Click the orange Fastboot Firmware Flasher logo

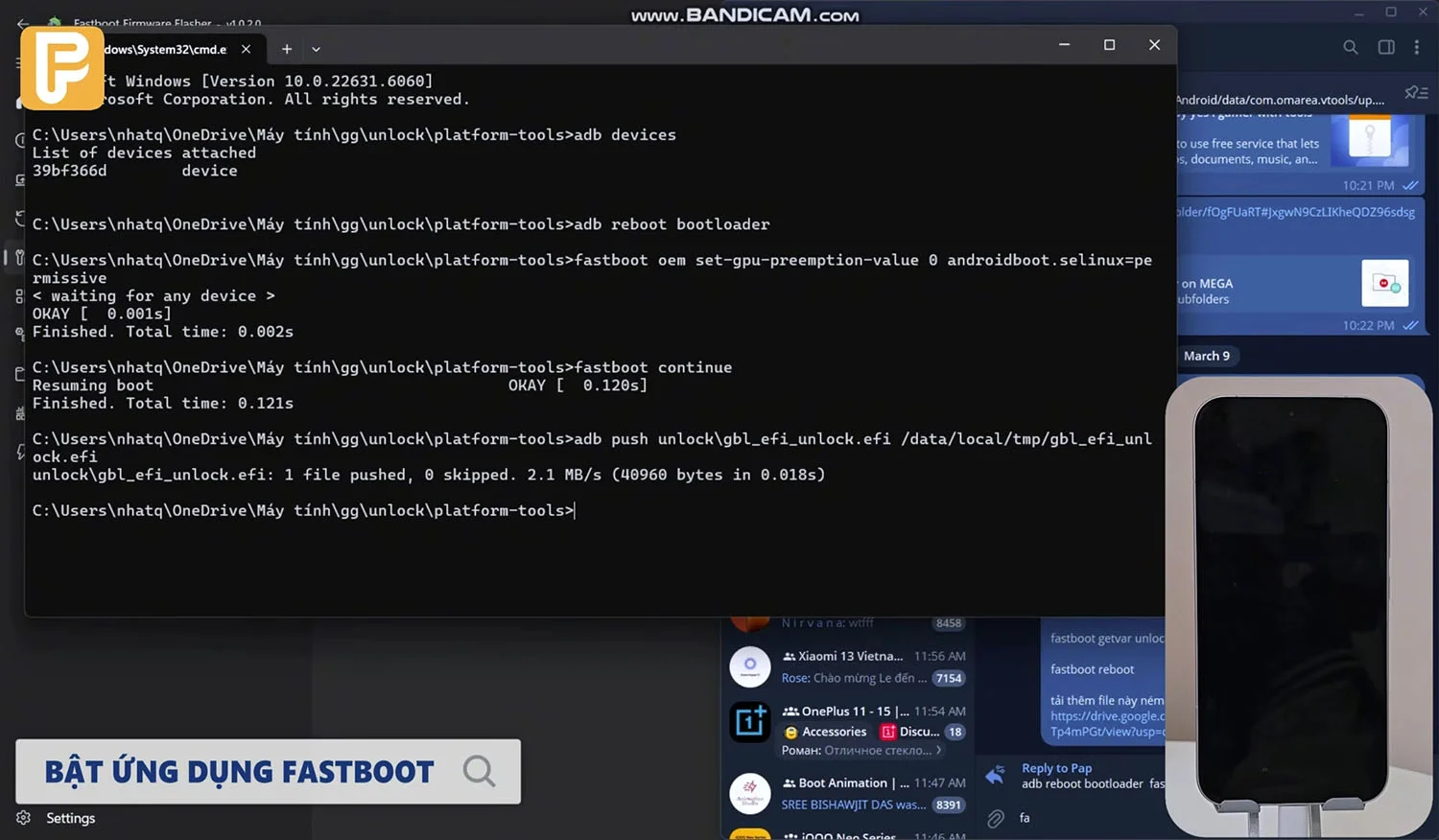61,67
